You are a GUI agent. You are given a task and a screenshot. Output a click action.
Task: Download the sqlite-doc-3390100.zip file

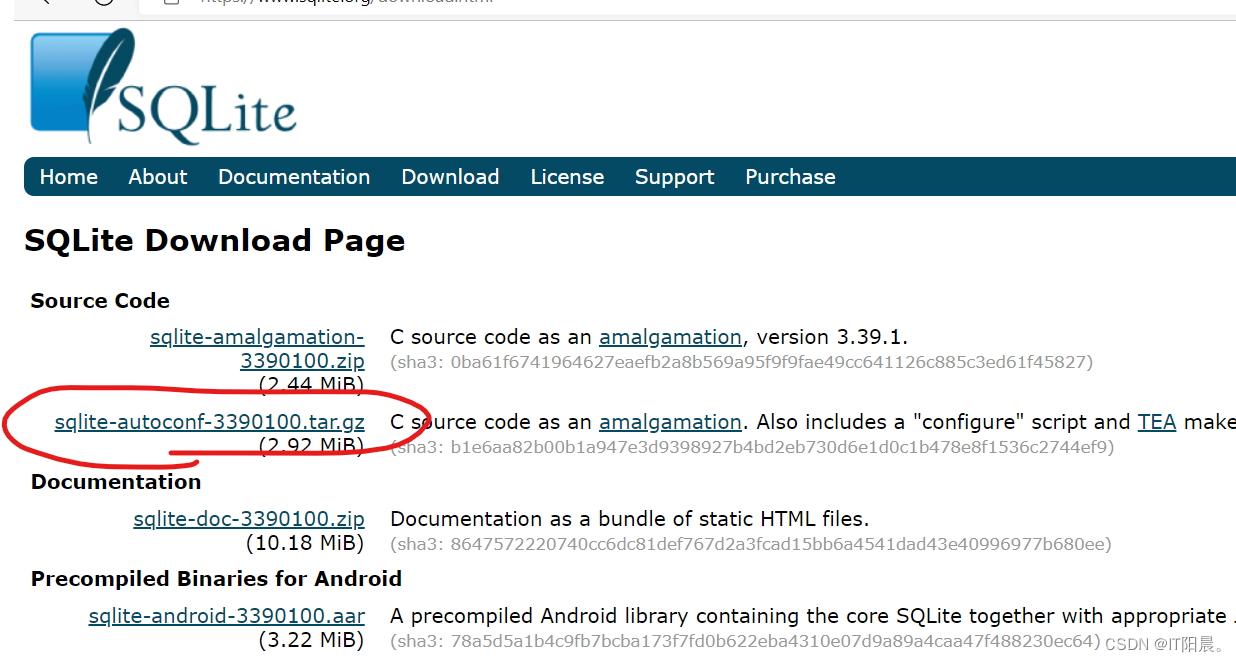[x=248, y=519]
